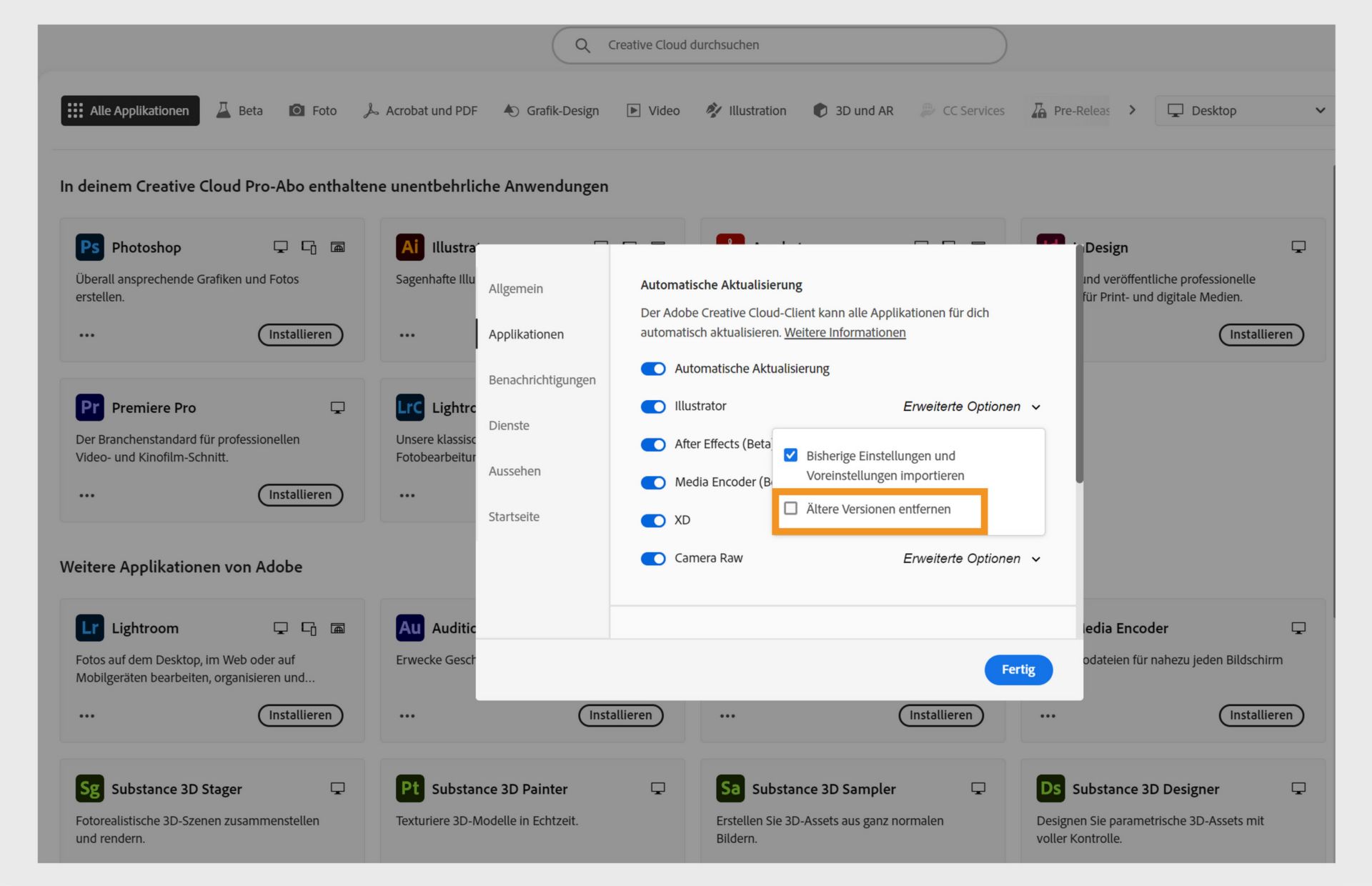
Task: Collapse Erweiterte Optionen for Illustrator
Action: (x=971, y=407)
